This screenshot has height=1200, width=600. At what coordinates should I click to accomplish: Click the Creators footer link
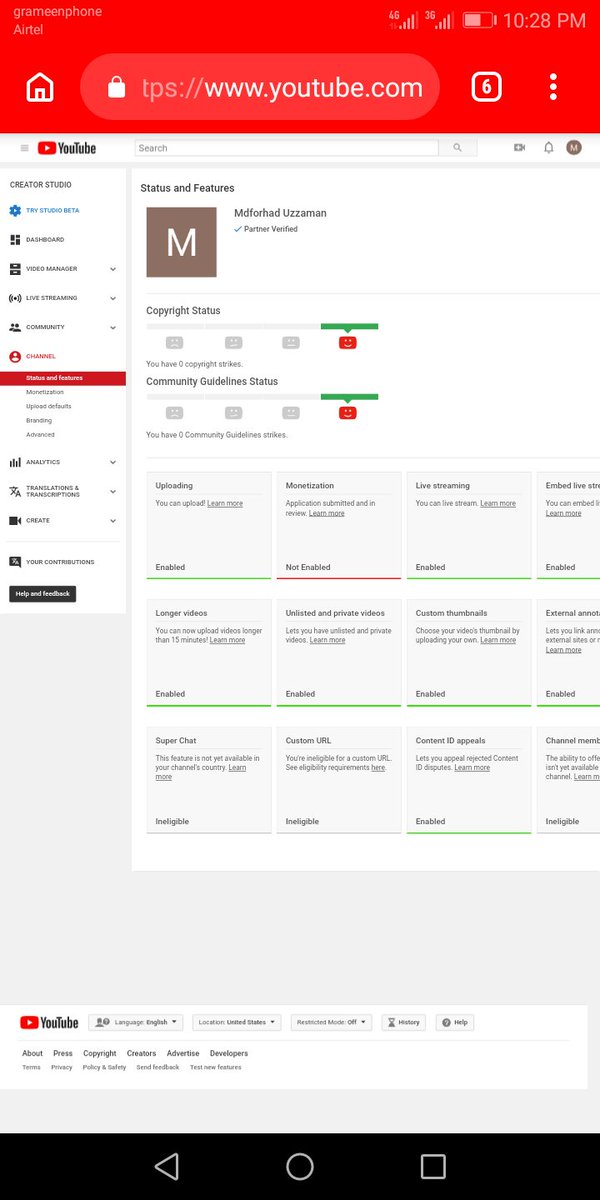point(141,1053)
